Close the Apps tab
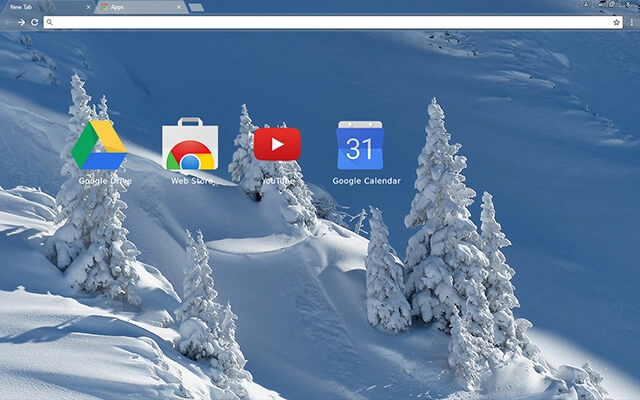 (x=179, y=7)
